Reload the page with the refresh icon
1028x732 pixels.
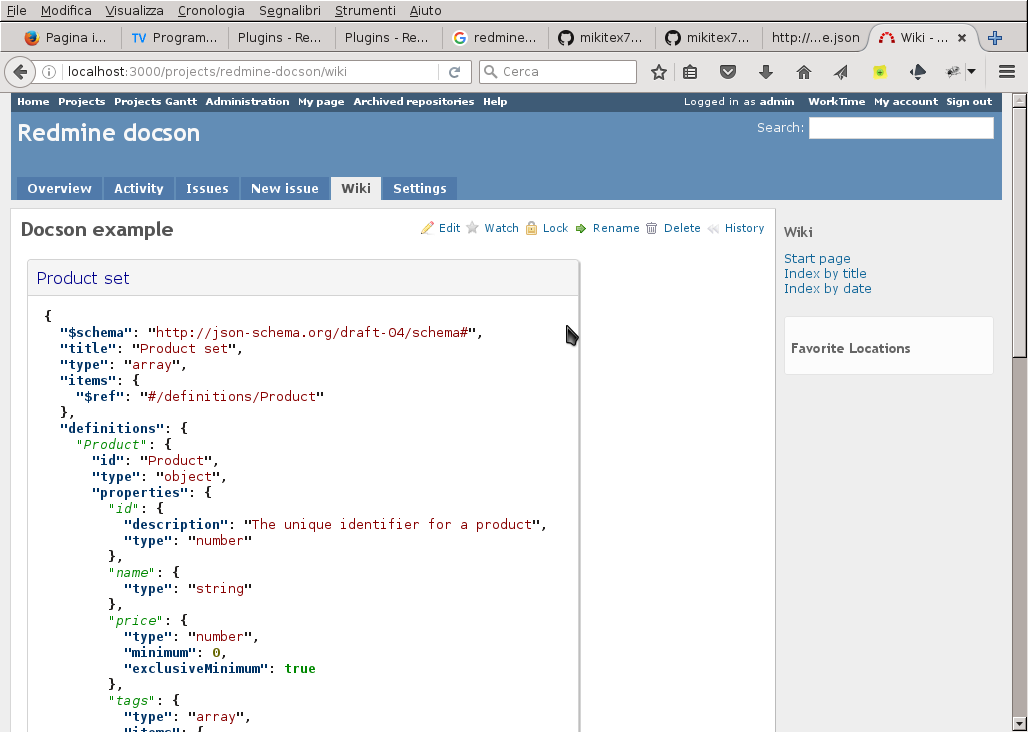454,72
